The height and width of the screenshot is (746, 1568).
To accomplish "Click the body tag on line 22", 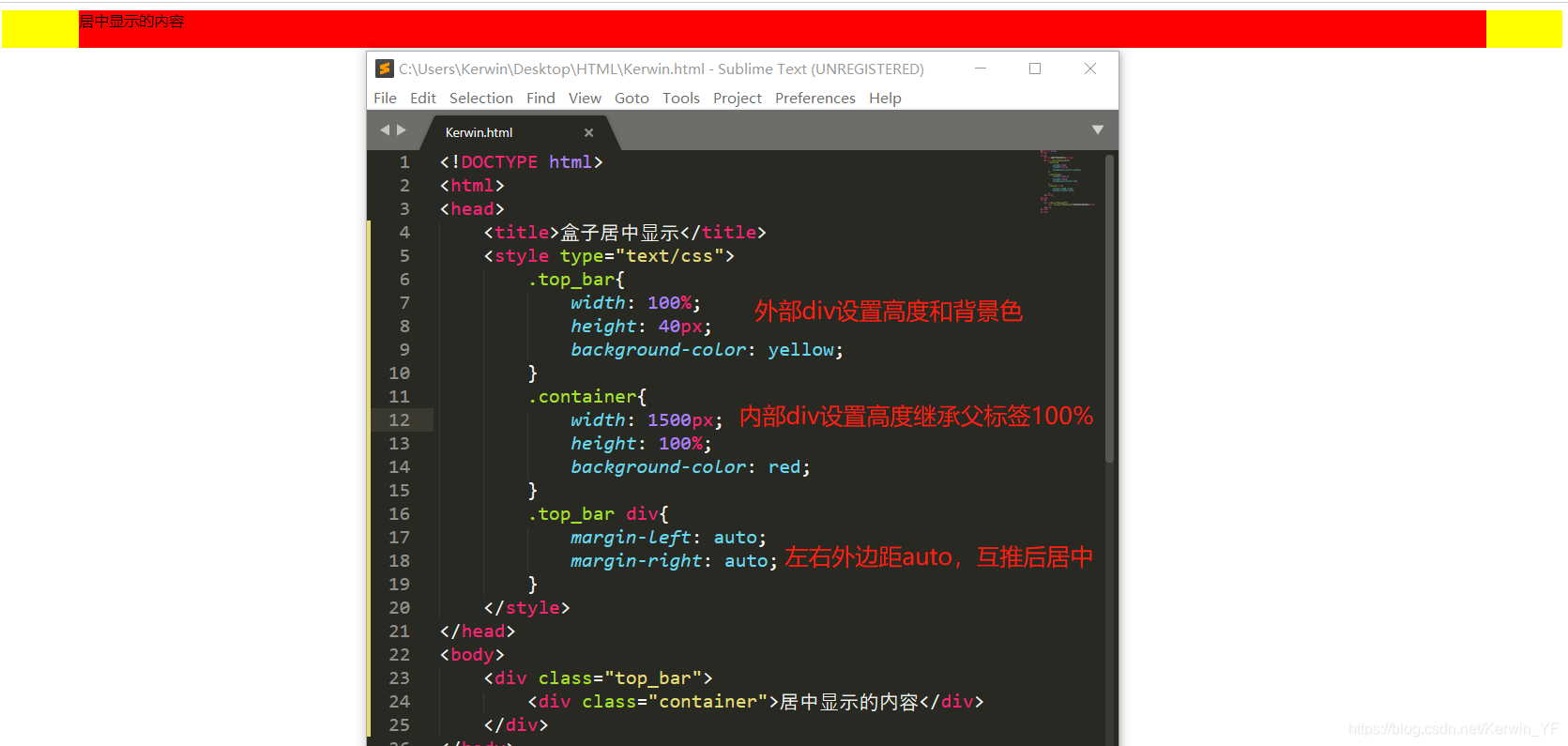I will point(472,655).
